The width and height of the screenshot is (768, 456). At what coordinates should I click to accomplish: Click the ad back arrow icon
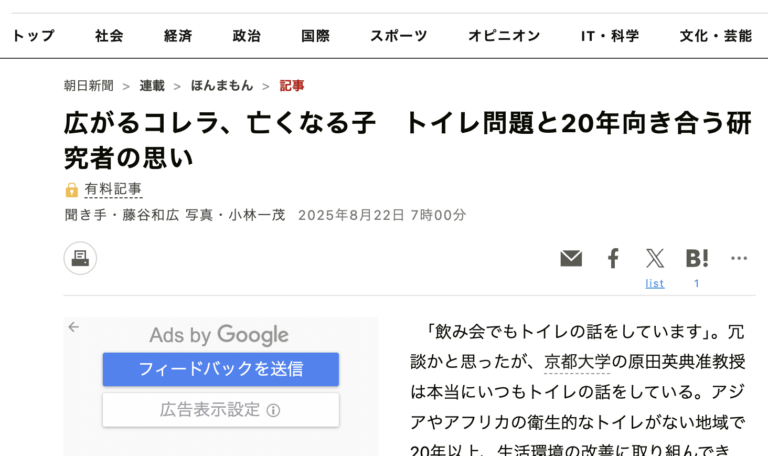[x=73, y=327]
